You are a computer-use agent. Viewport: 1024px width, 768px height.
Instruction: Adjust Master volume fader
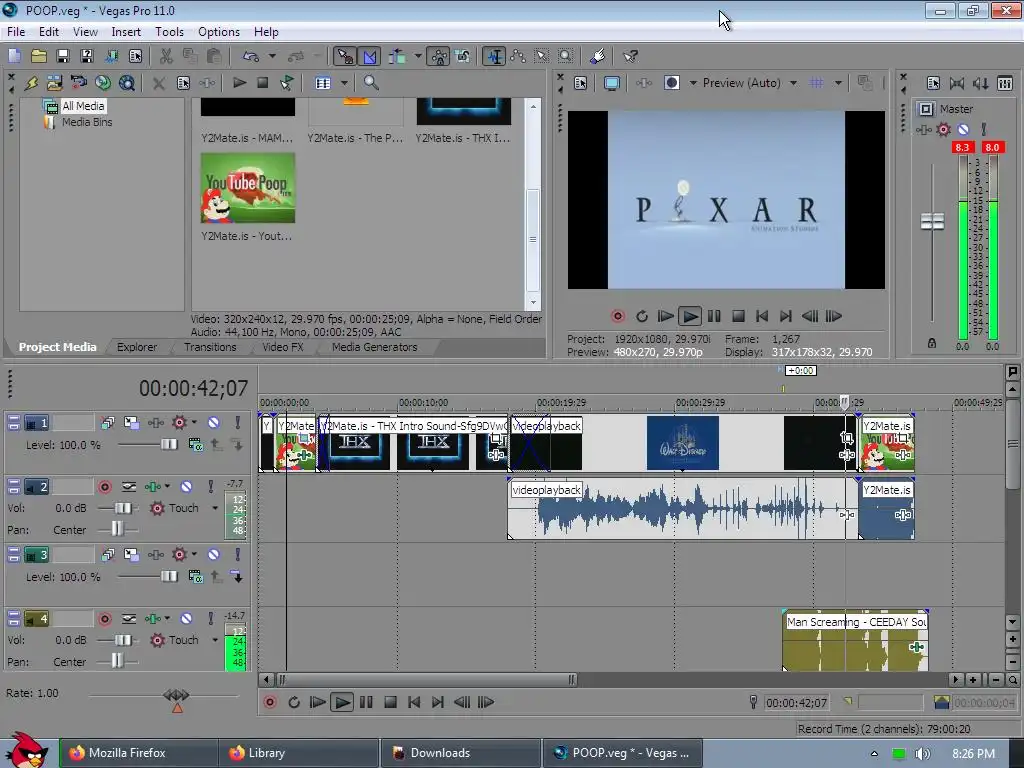tap(932, 221)
